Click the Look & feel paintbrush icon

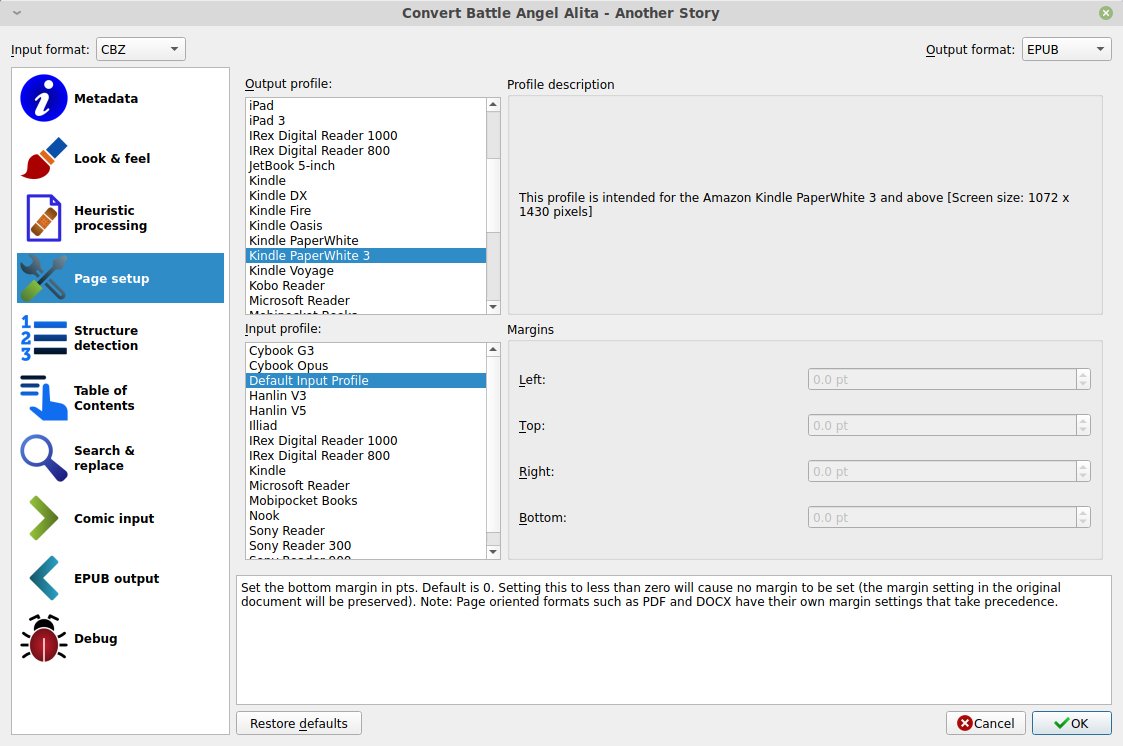click(x=44, y=158)
